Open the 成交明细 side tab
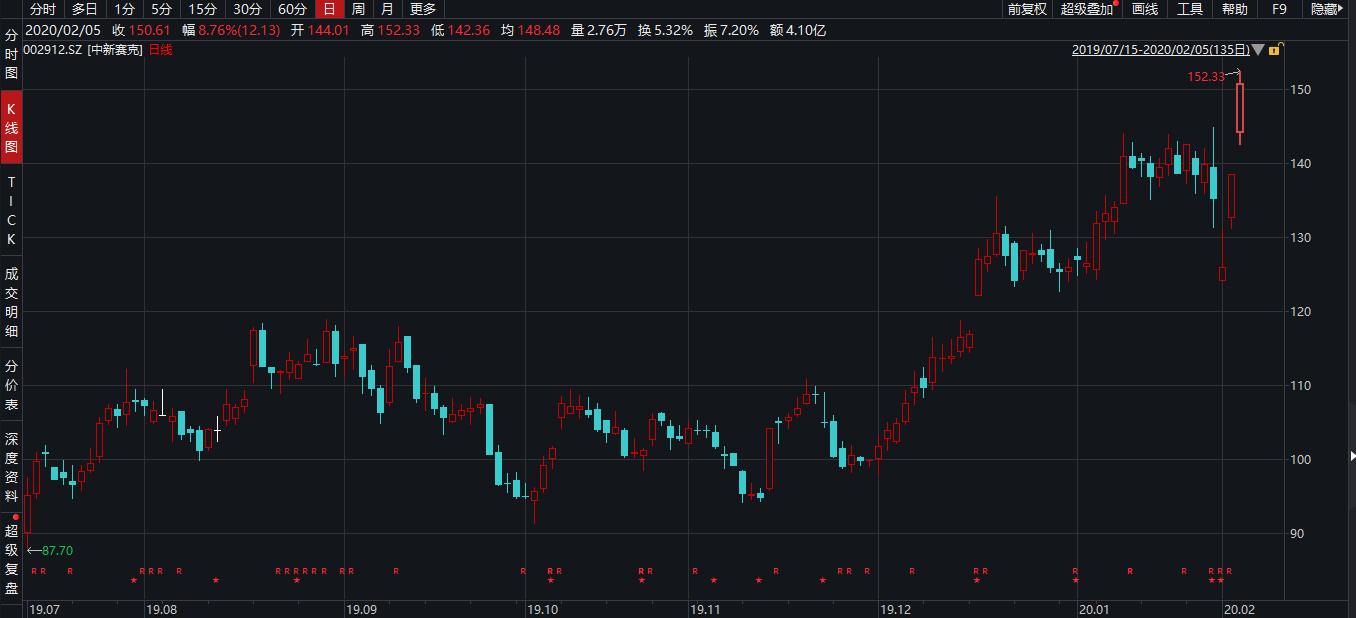The image size is (1356, 618). (12, 302)
